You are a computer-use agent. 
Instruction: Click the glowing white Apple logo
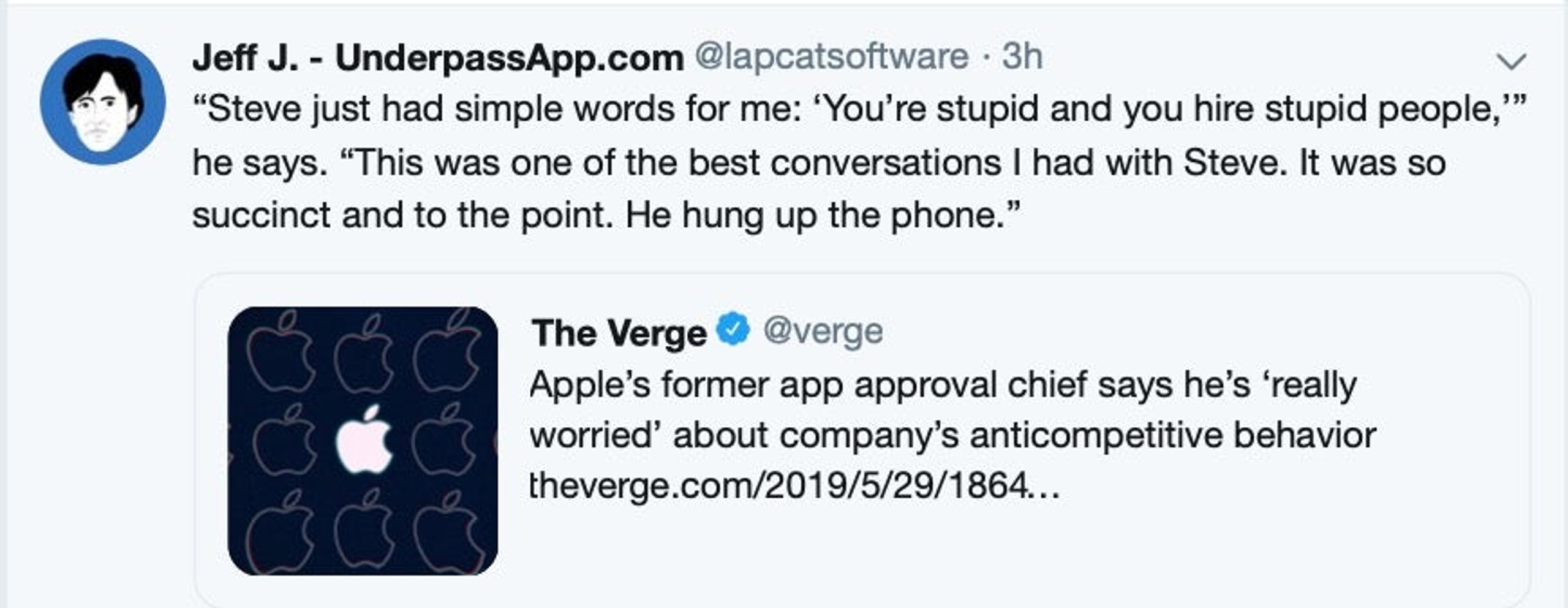[x=363, y=439]
